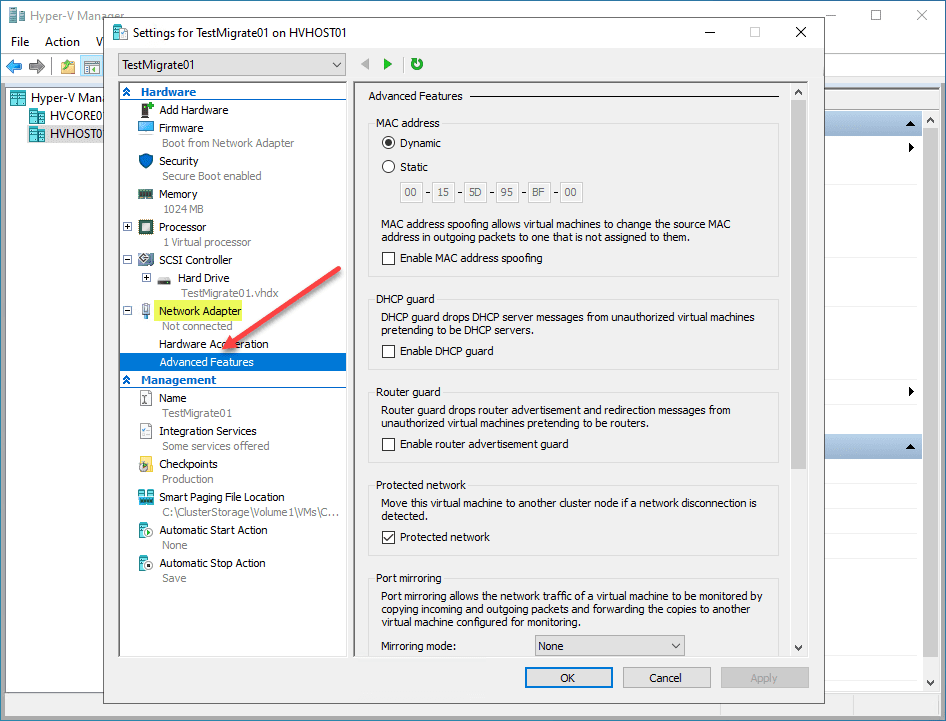Click the grey previous-setting arrow

(x=365, y=64)
